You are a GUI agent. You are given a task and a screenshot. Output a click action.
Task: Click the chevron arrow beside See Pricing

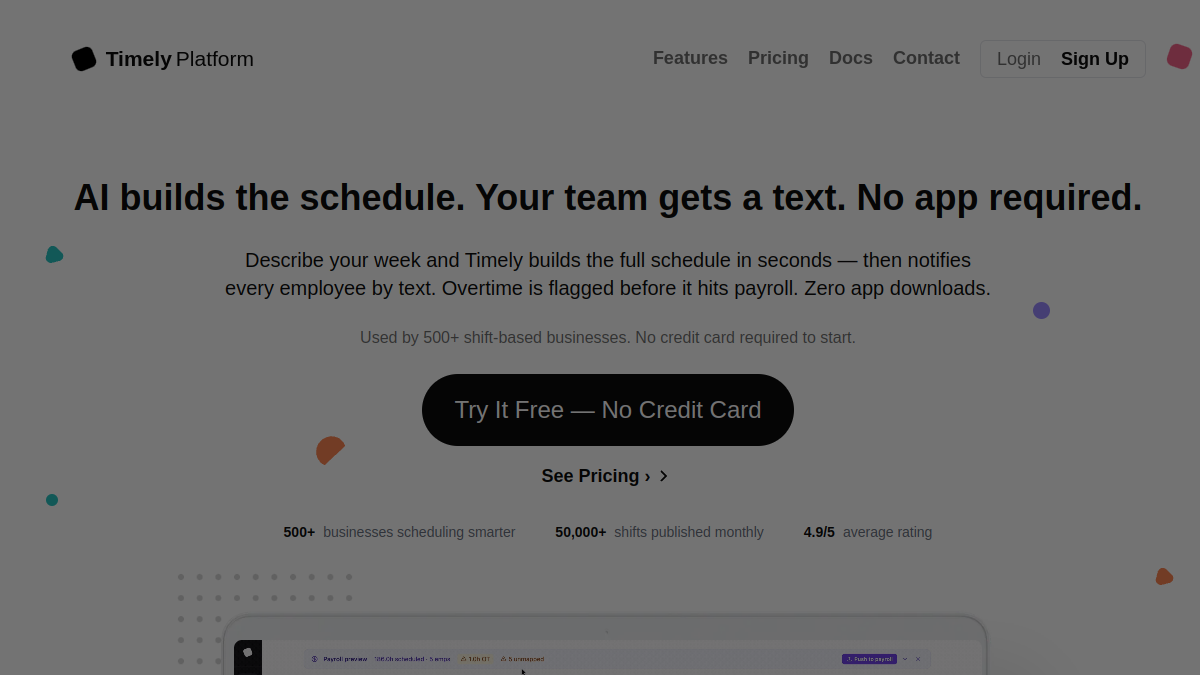(x=664, y=476)
